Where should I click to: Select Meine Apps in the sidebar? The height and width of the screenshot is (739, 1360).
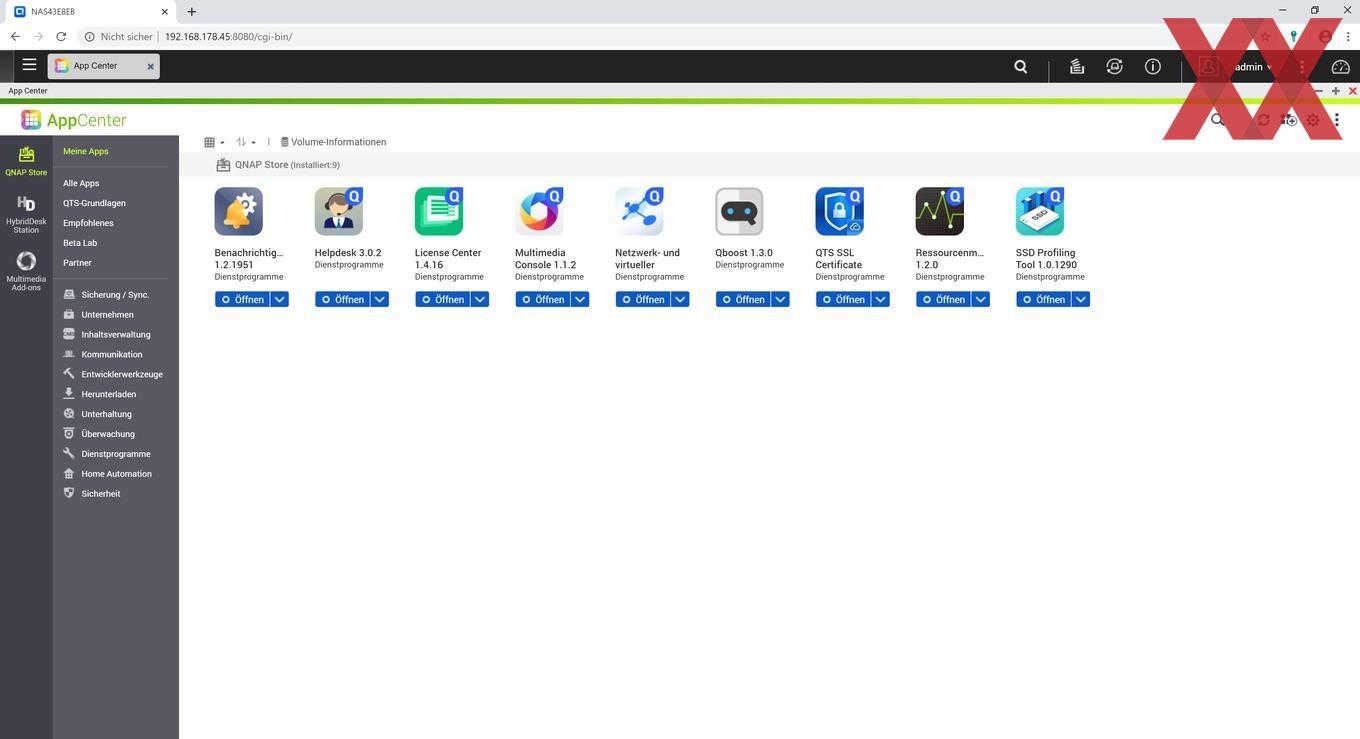86,151
